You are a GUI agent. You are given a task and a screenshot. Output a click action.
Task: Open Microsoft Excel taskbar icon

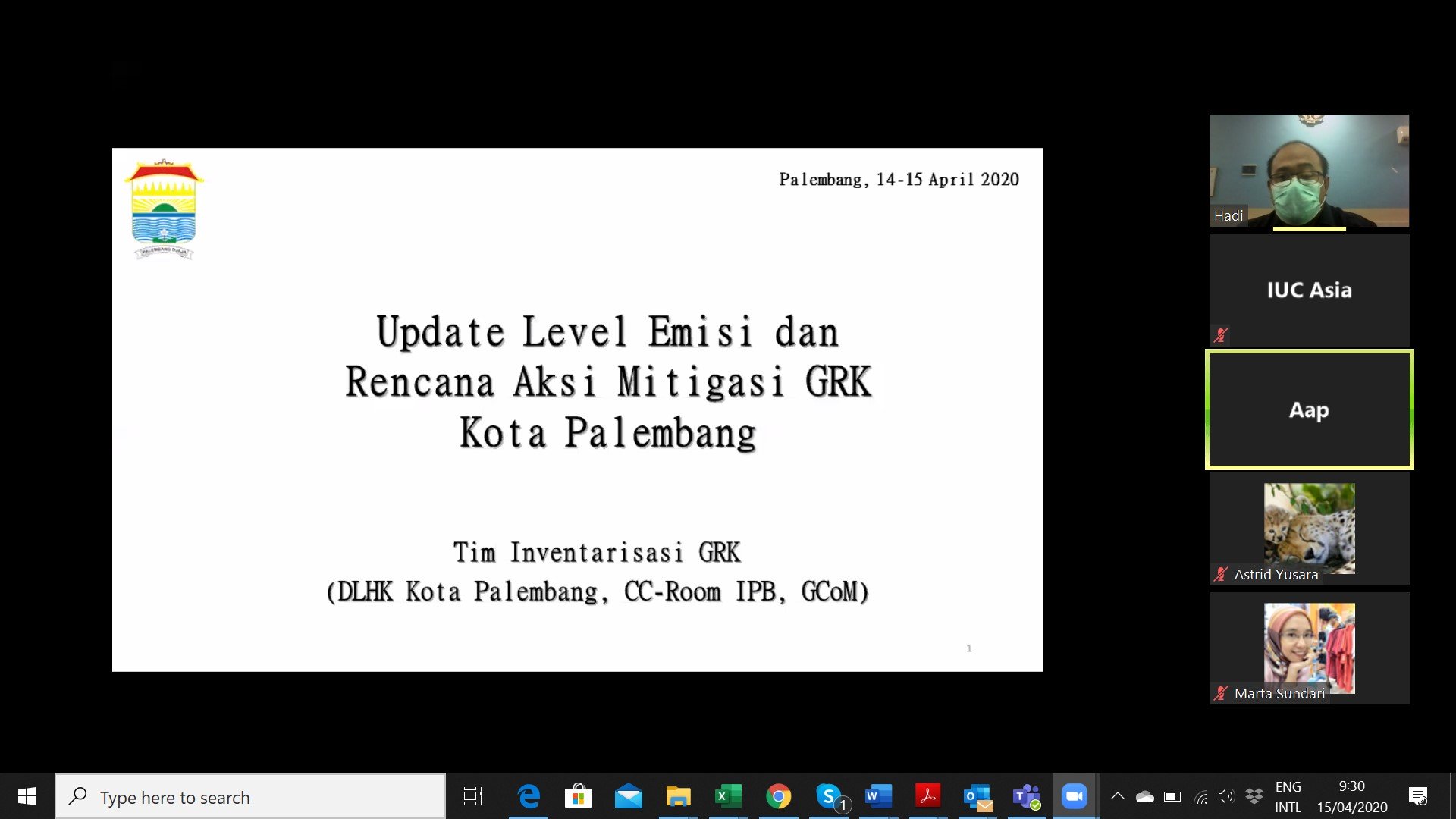pyautogui.click(x=727, y=796)
